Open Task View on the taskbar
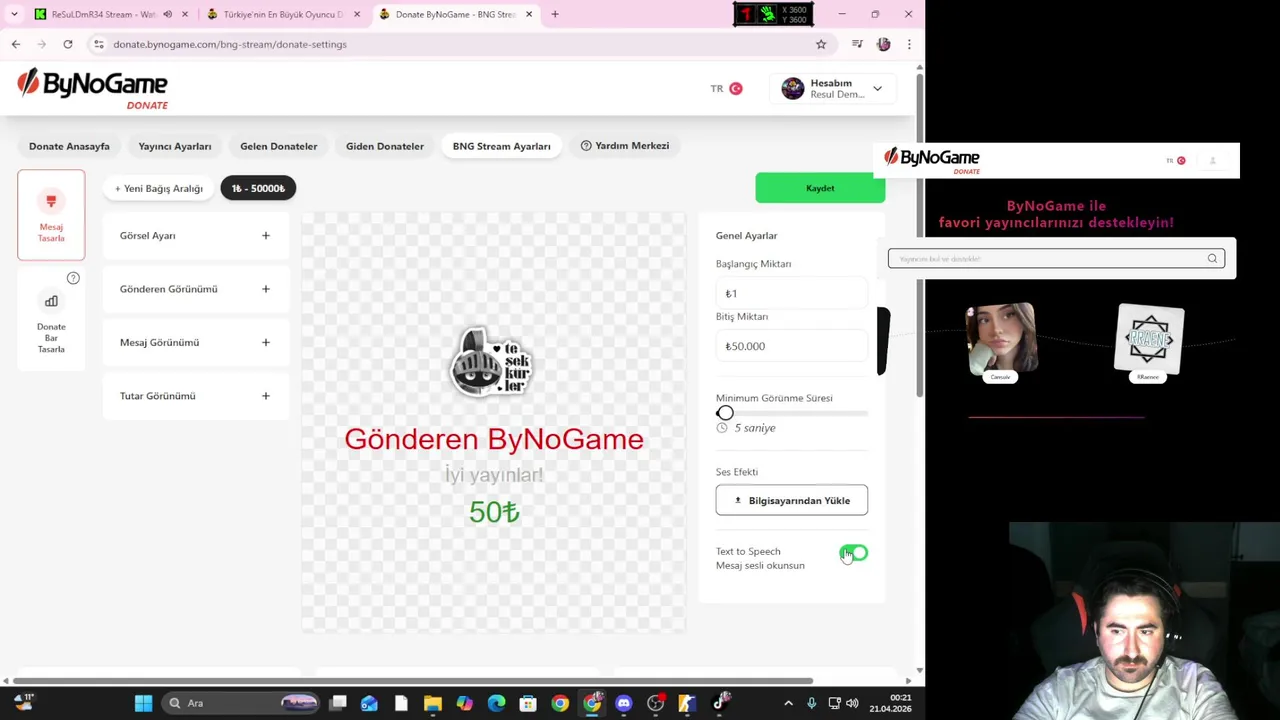1280x720 pixels. click(x=338, y=703)
